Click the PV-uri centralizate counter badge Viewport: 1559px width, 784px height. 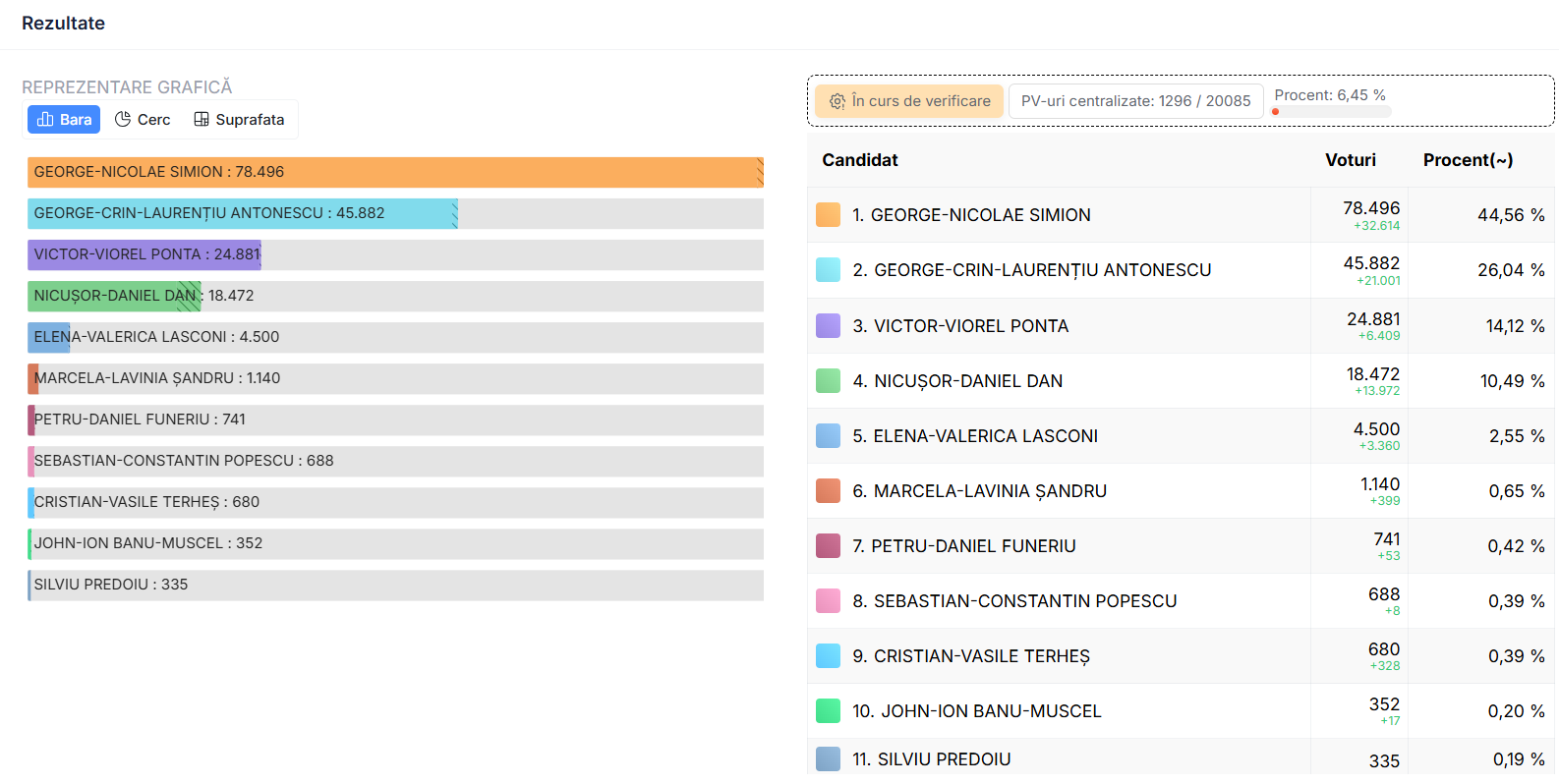1135,101
